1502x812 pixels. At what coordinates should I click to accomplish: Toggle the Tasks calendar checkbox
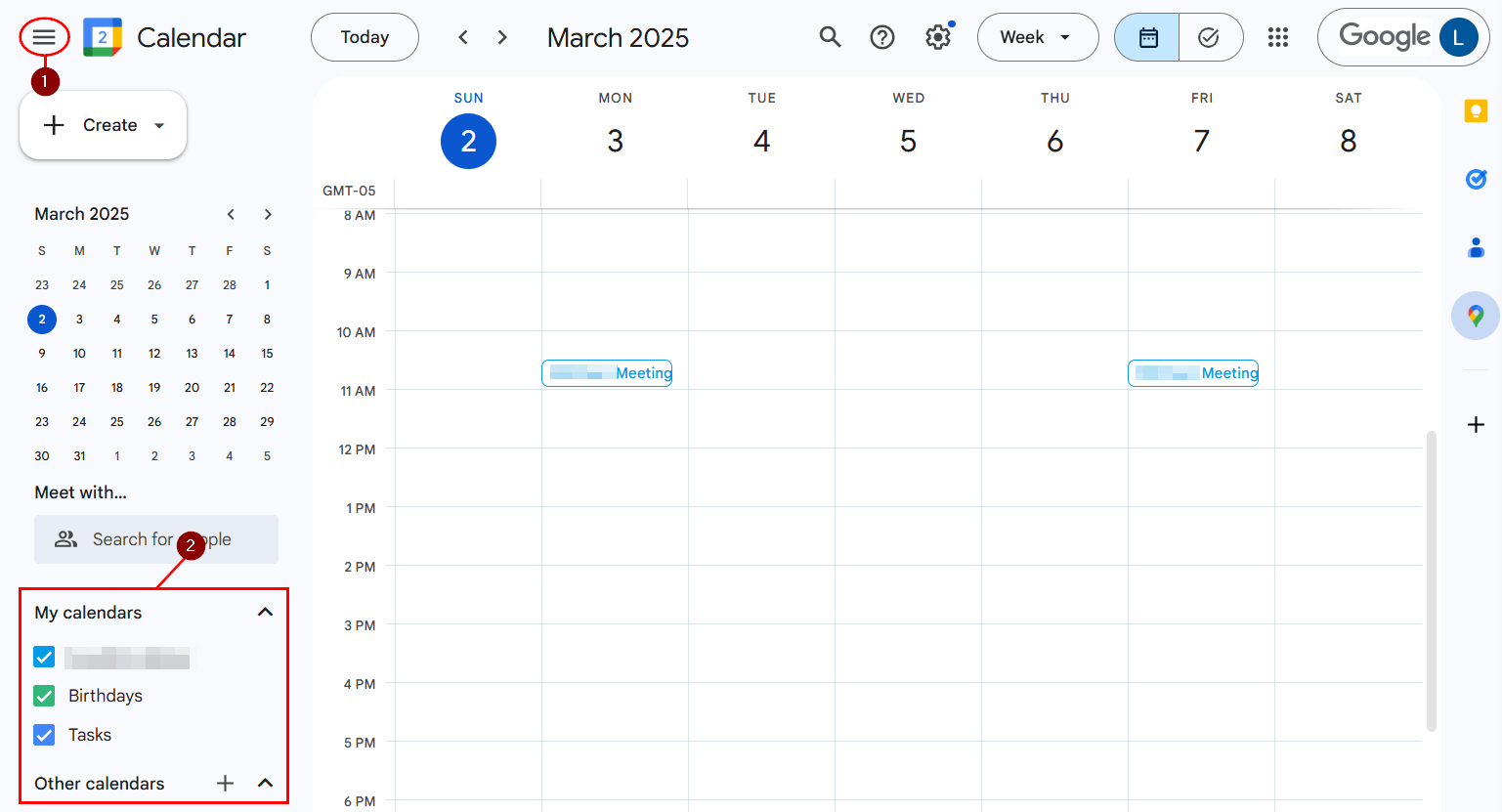pyautogui.click(x=44, y=735)
